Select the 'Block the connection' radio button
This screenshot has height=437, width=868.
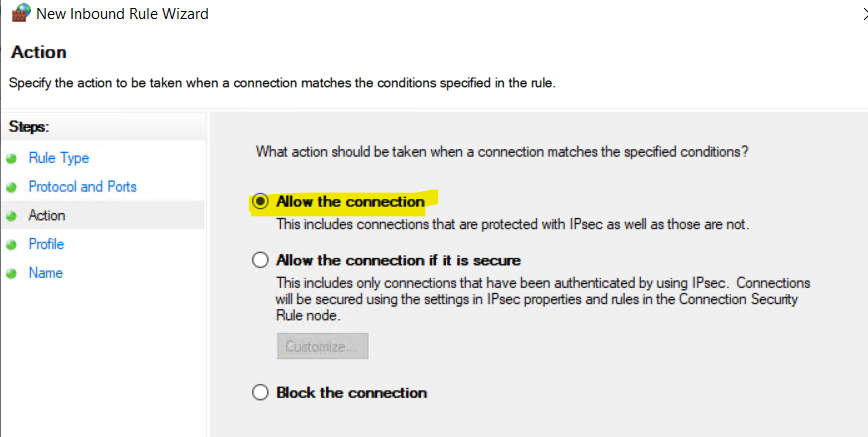tap(260, 393)
